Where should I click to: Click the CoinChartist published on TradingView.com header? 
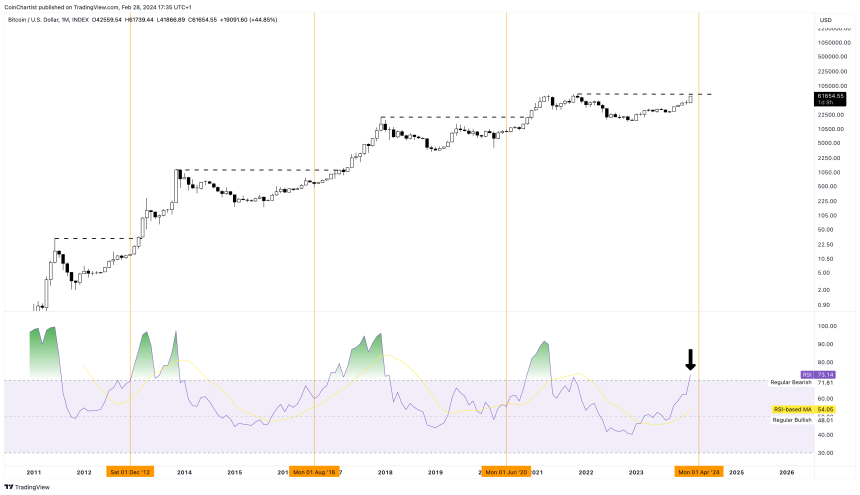(98, 7)
